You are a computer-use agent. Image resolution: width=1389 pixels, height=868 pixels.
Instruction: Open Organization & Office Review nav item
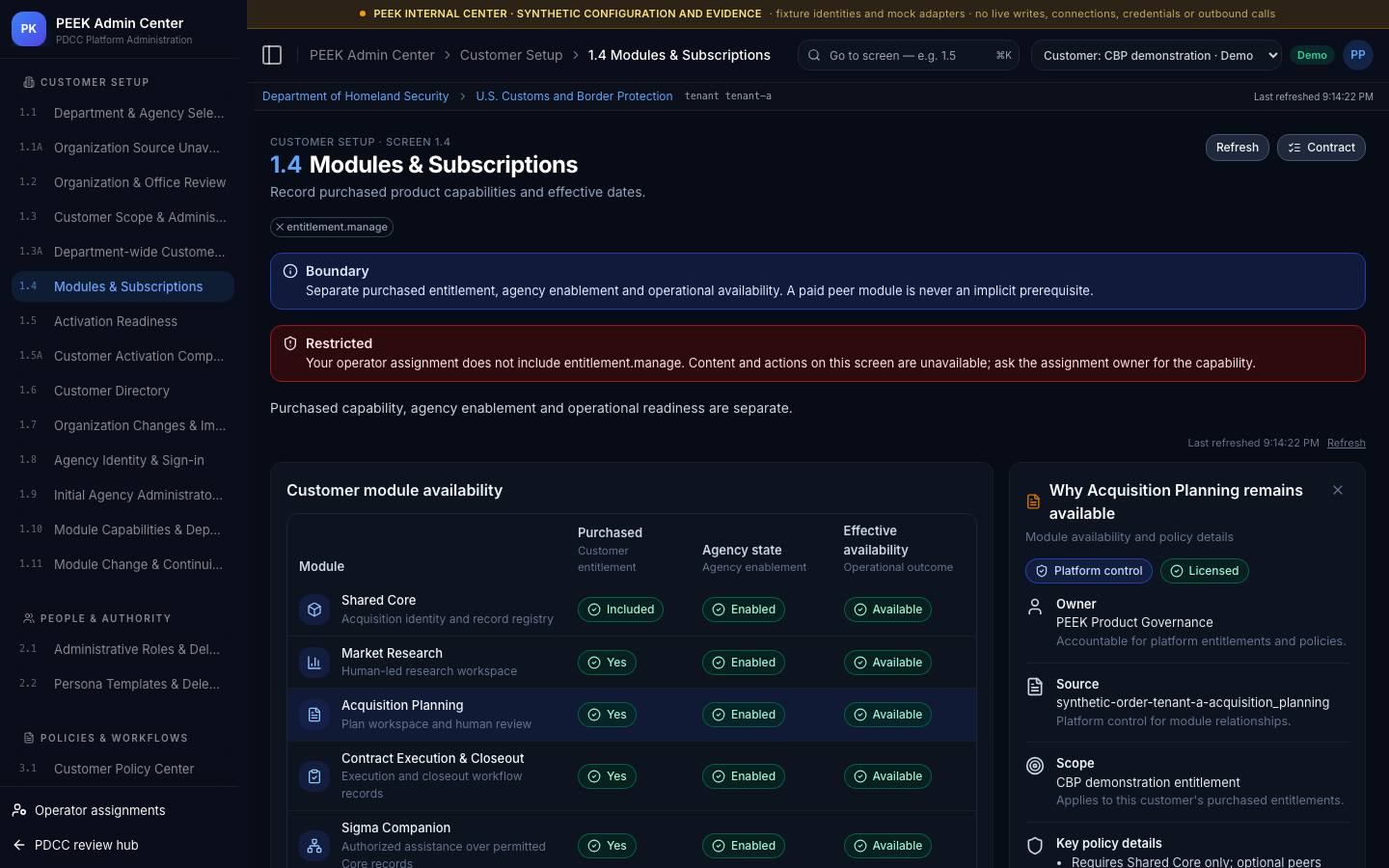(x=123, y=182)
